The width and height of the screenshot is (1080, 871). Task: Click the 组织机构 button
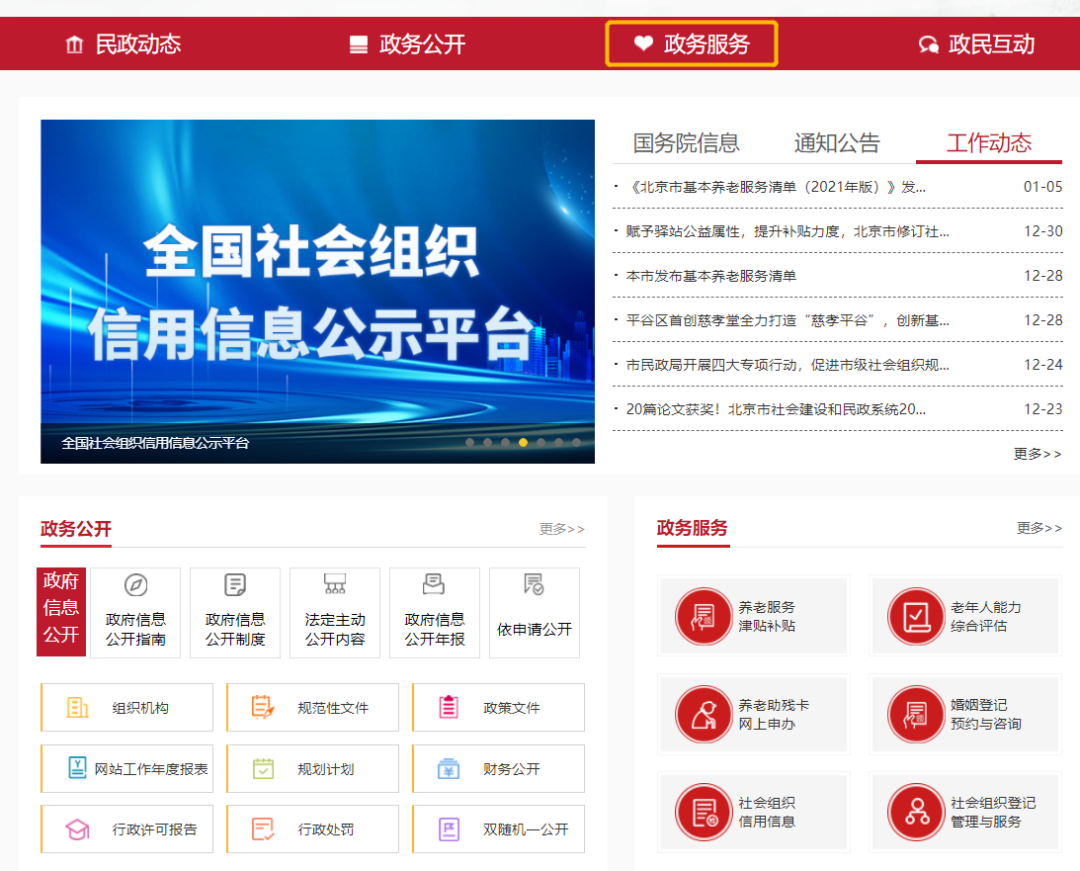point(127,708)
